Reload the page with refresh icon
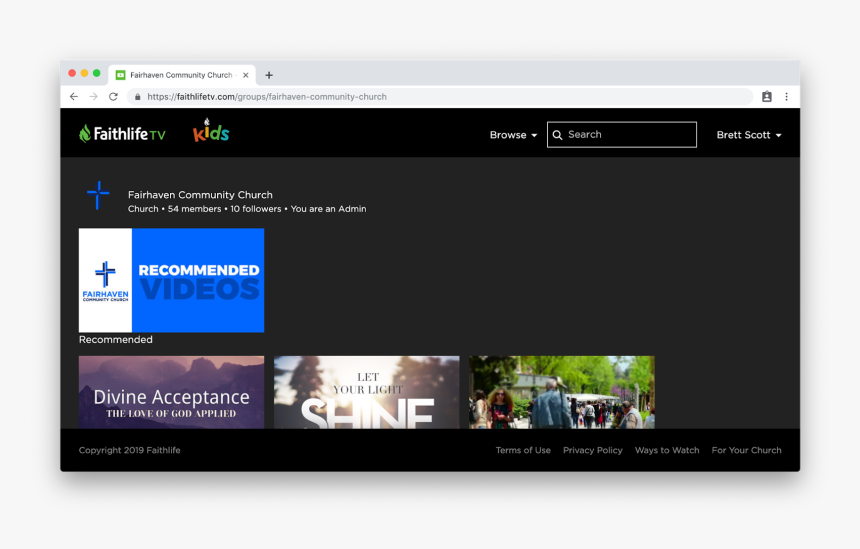 pyautogui.click(x=113, y=97)
